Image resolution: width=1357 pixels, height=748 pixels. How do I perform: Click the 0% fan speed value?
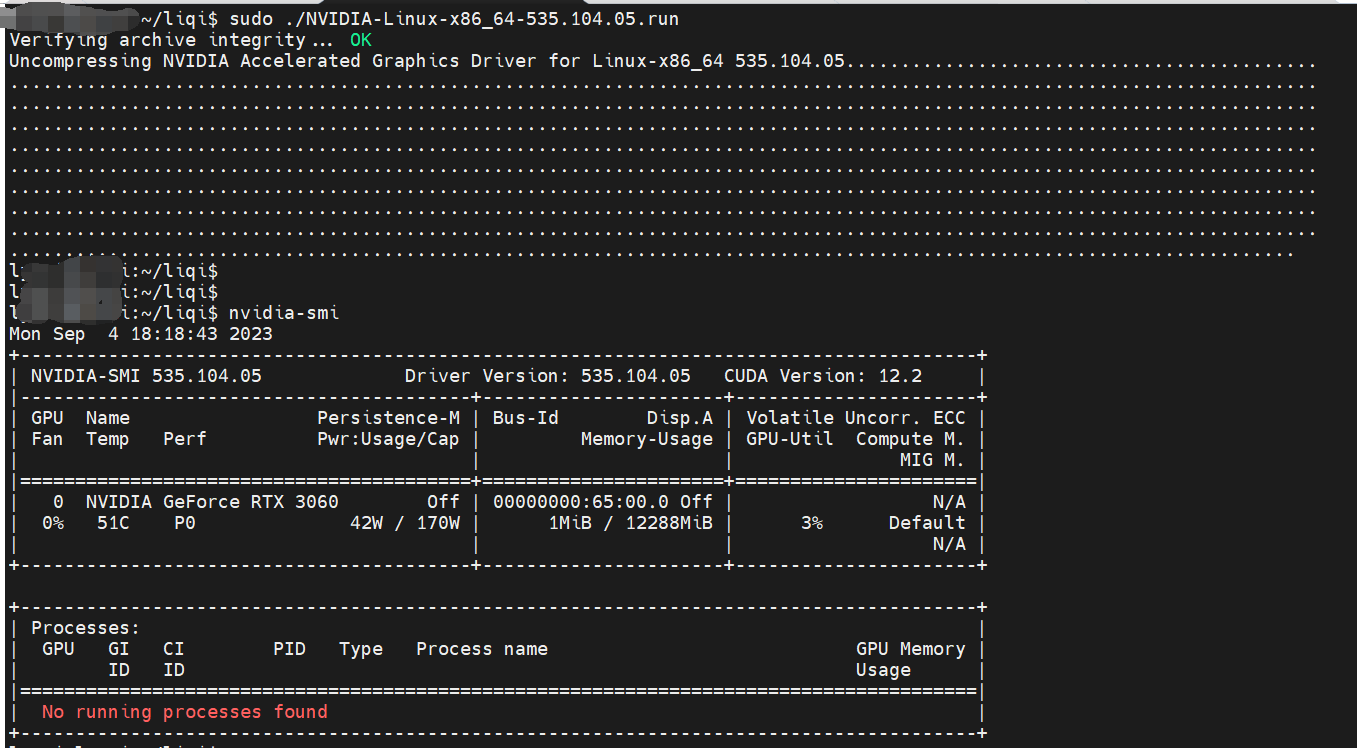(x=53, y=523)
